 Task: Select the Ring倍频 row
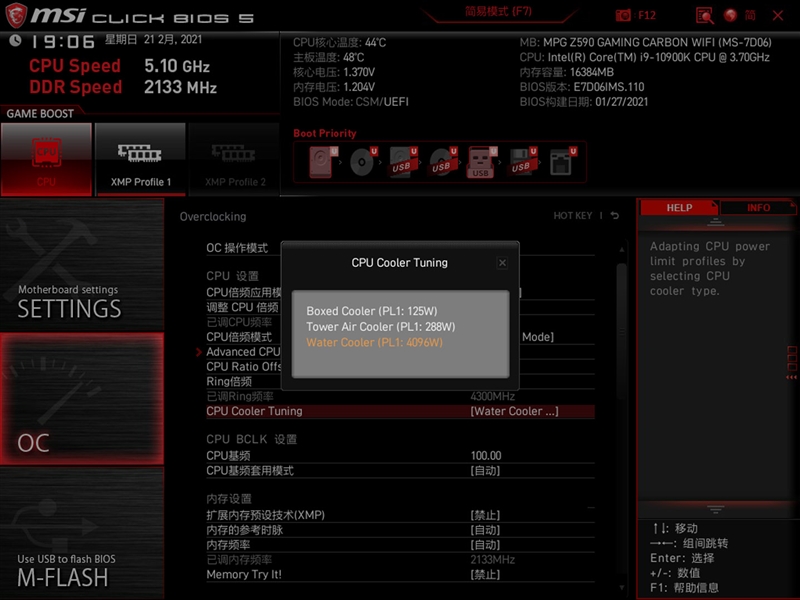tap(229, 382)
